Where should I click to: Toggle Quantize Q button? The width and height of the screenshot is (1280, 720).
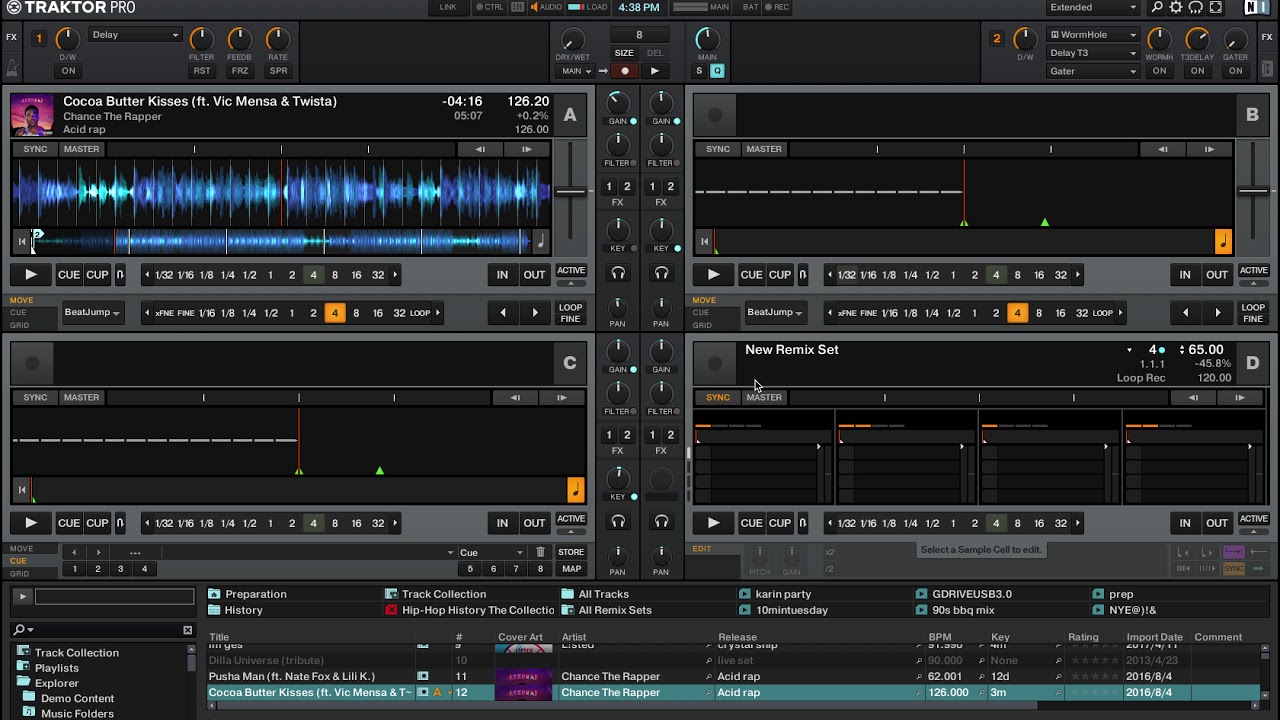[717, 71]
